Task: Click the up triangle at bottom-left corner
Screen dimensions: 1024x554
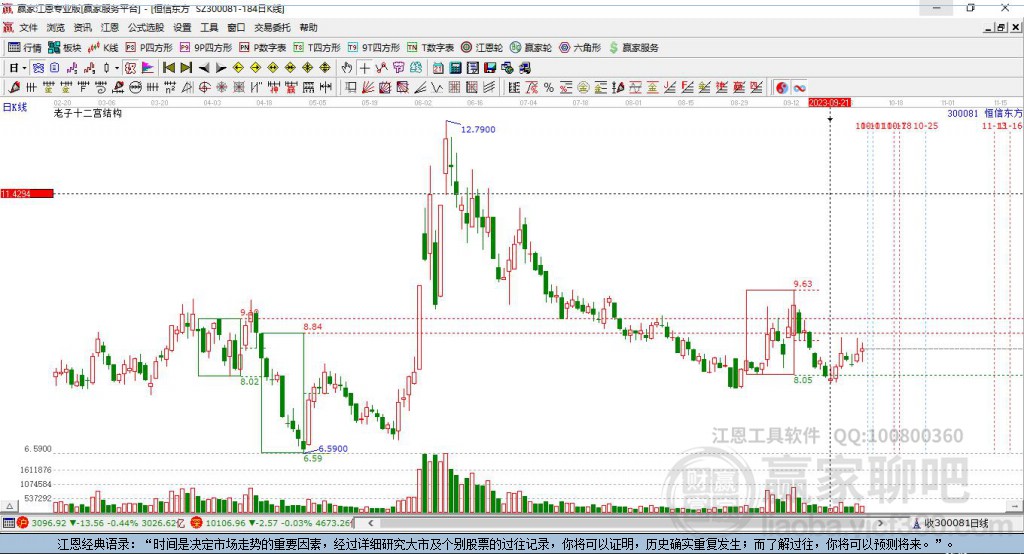Action: [x=9, y=506]
